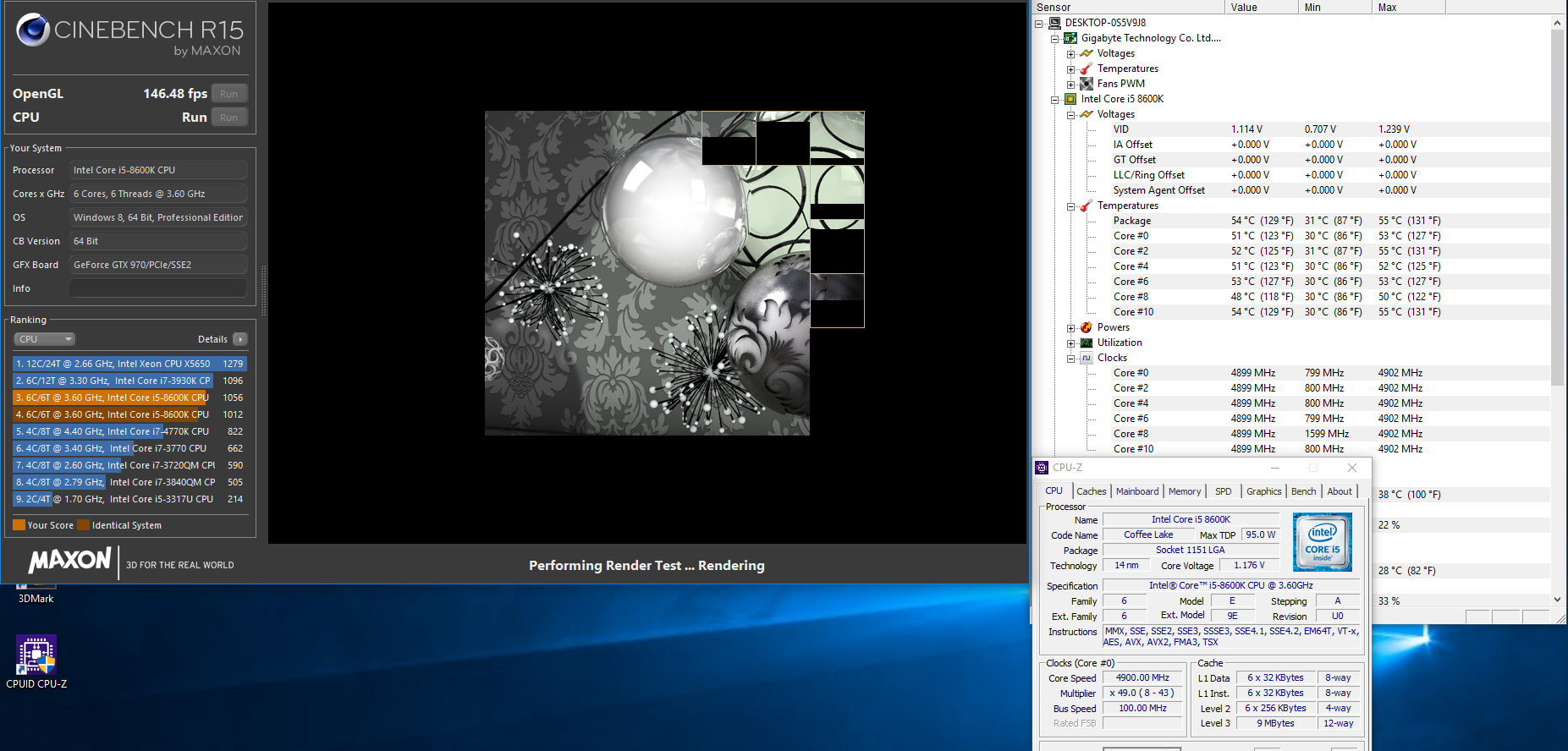Click the Intel Core i5 badge in CPU-Z
The image size is (1568, 751).
click(1322, 542)
